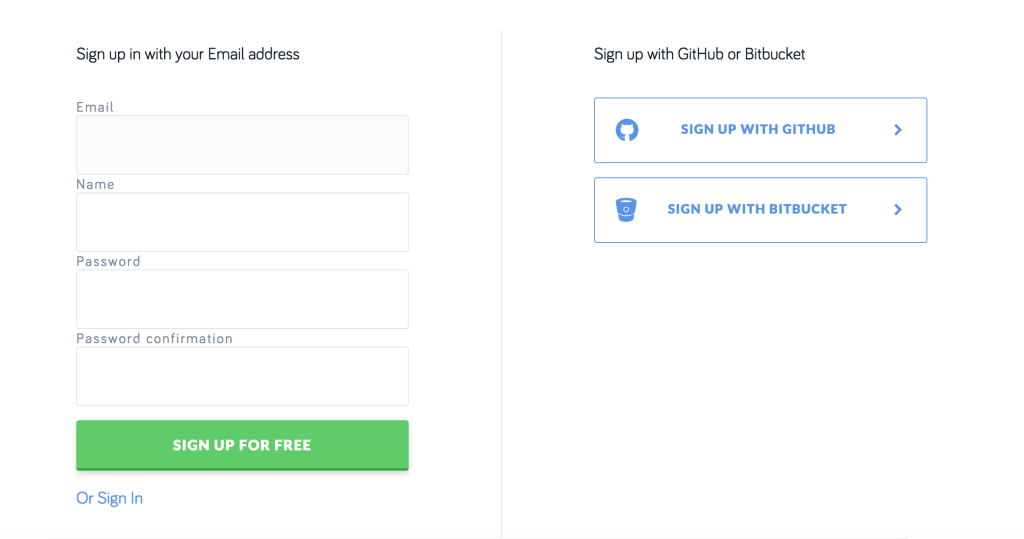Select the Password confirmation input field
Viewport: 1024px width, 539px height.
click(x=242, y=376)
